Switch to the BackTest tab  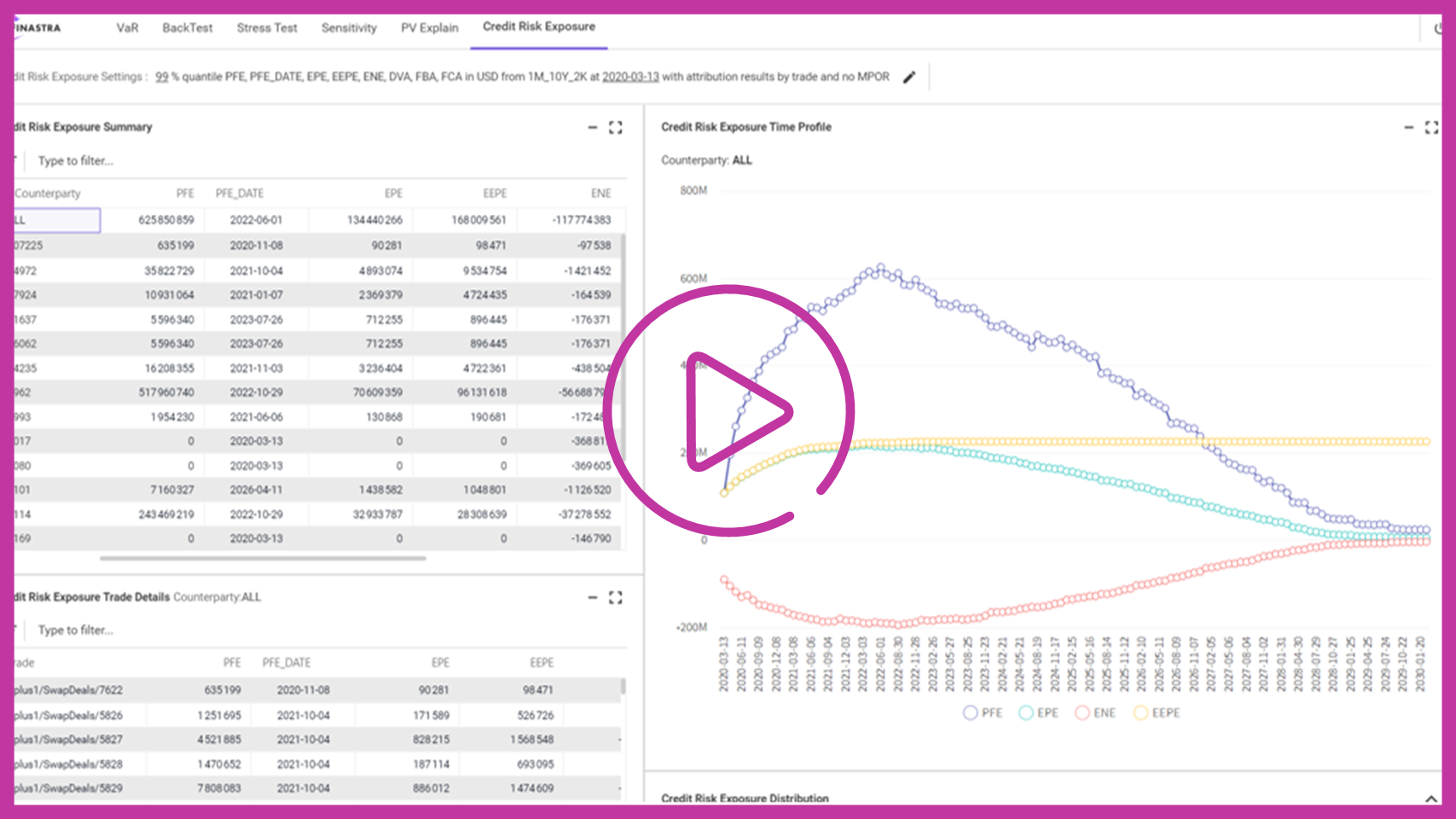coord(188,27)
